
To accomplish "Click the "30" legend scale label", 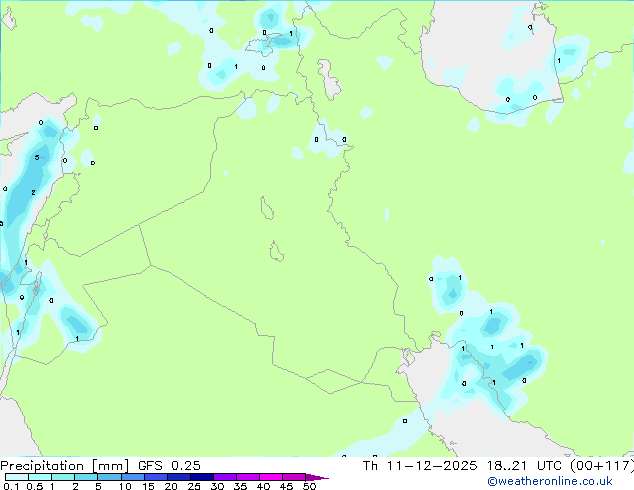I will click(218, 486).
